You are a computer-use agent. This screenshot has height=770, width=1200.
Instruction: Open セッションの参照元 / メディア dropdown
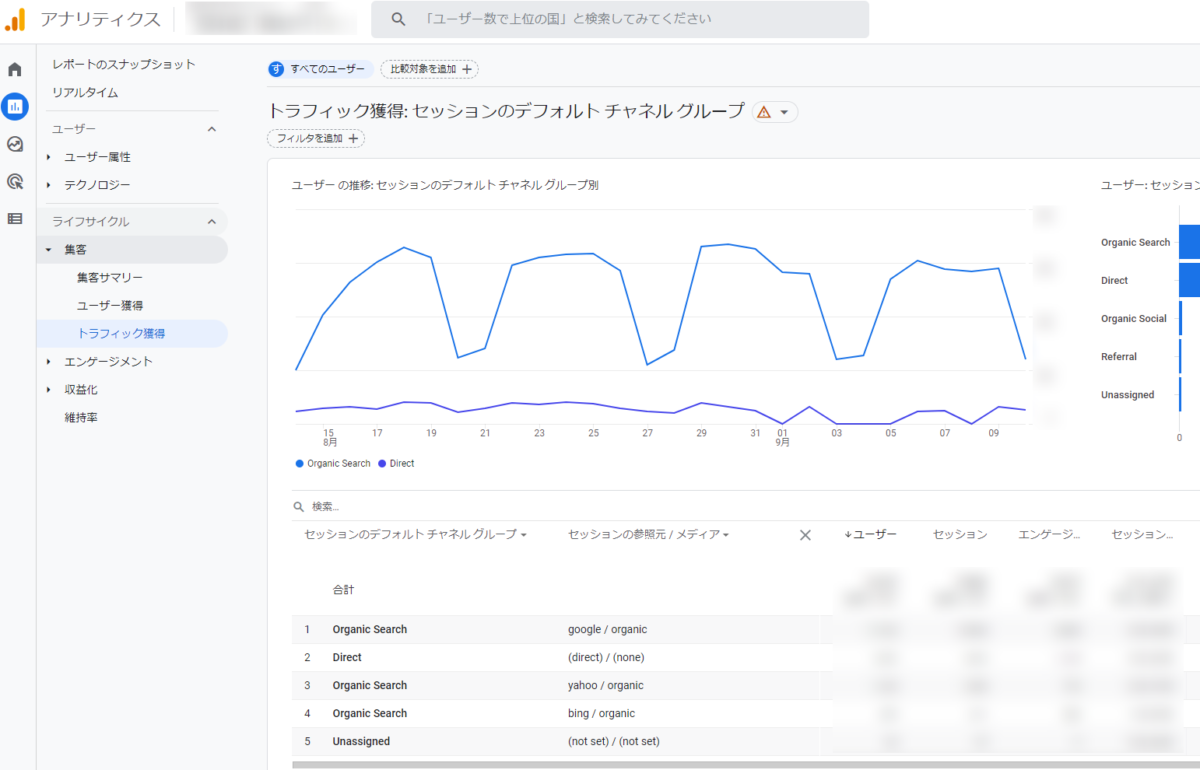648,535
